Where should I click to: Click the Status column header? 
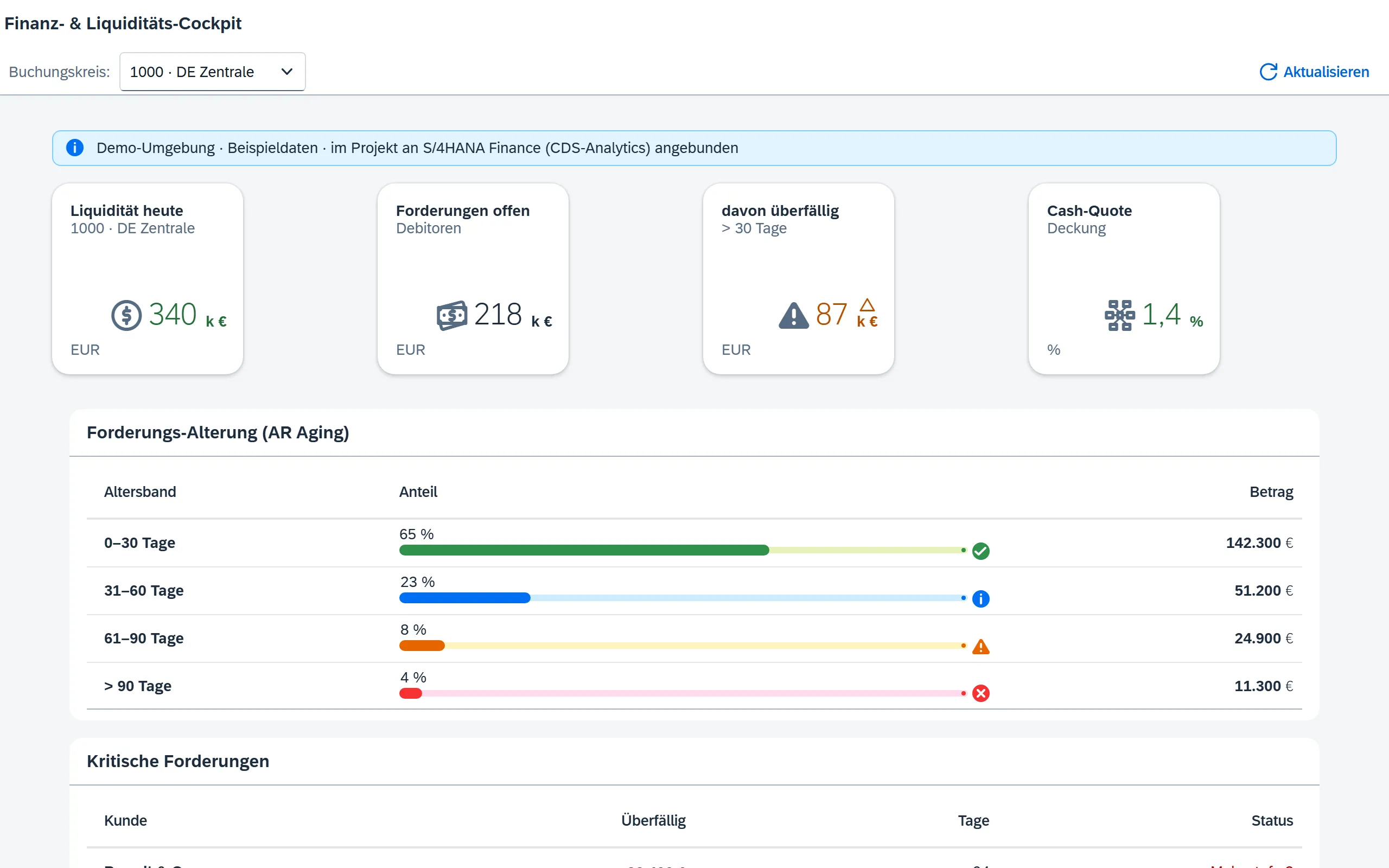click(x=1272, y=820)
